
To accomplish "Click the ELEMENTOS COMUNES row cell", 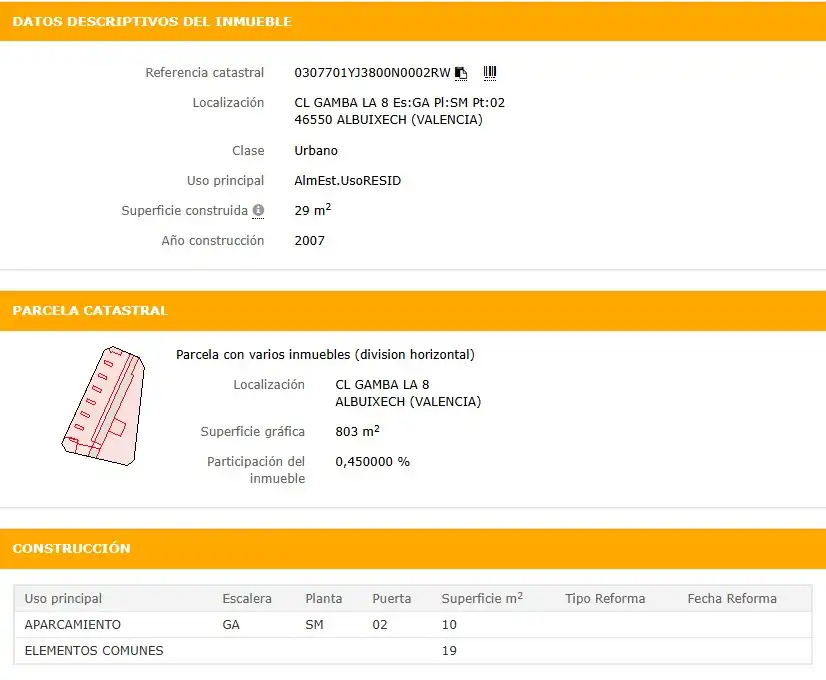I will [x=94, y=651].
